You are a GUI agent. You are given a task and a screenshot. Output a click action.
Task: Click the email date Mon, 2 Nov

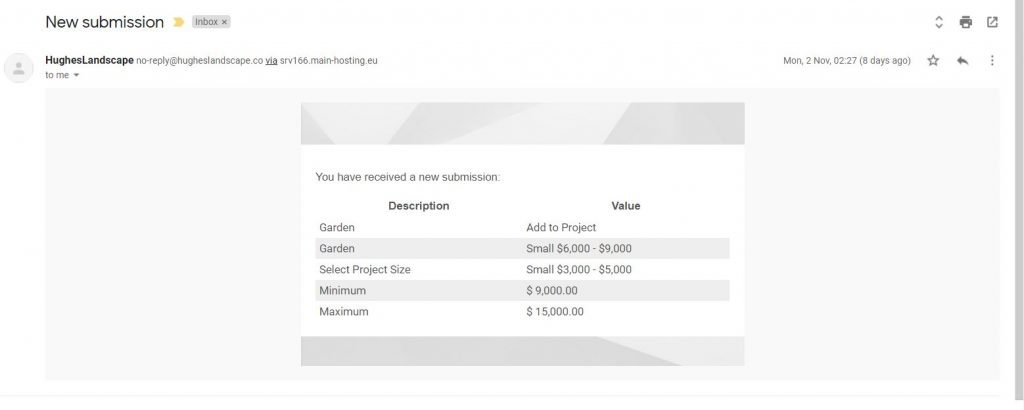[x=846, y=61]
